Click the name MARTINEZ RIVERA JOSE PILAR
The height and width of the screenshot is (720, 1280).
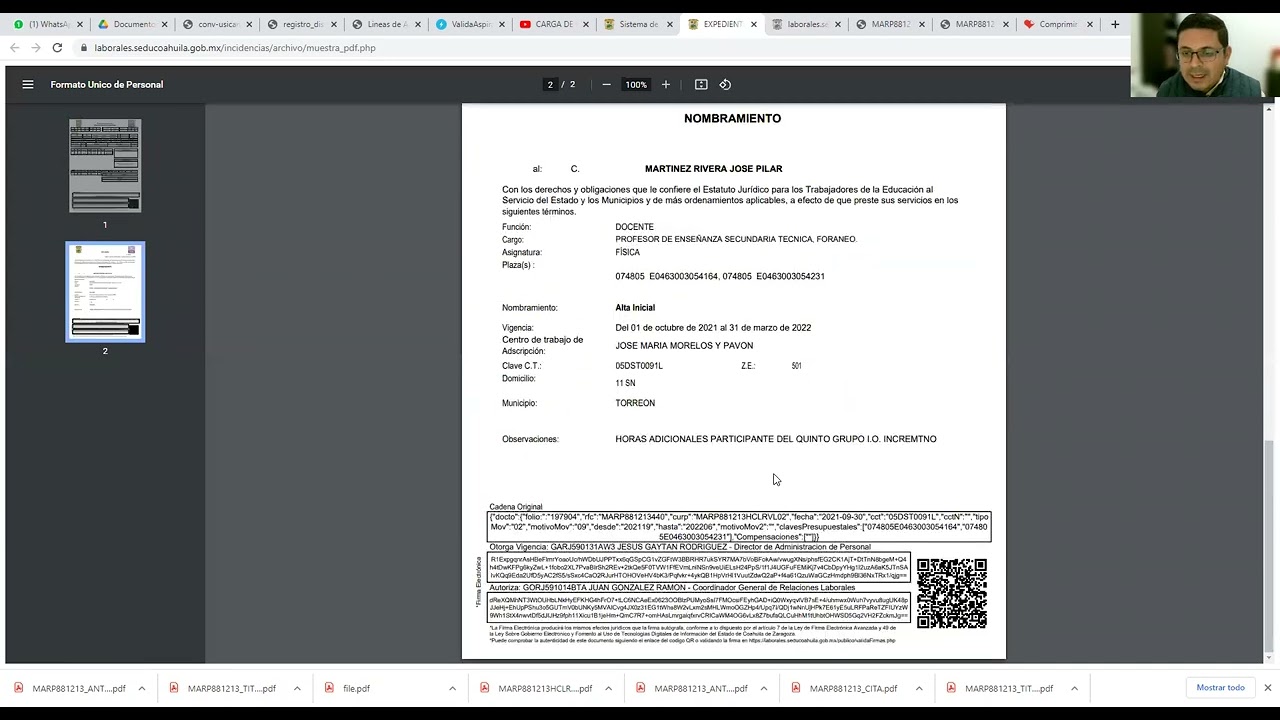713,169
